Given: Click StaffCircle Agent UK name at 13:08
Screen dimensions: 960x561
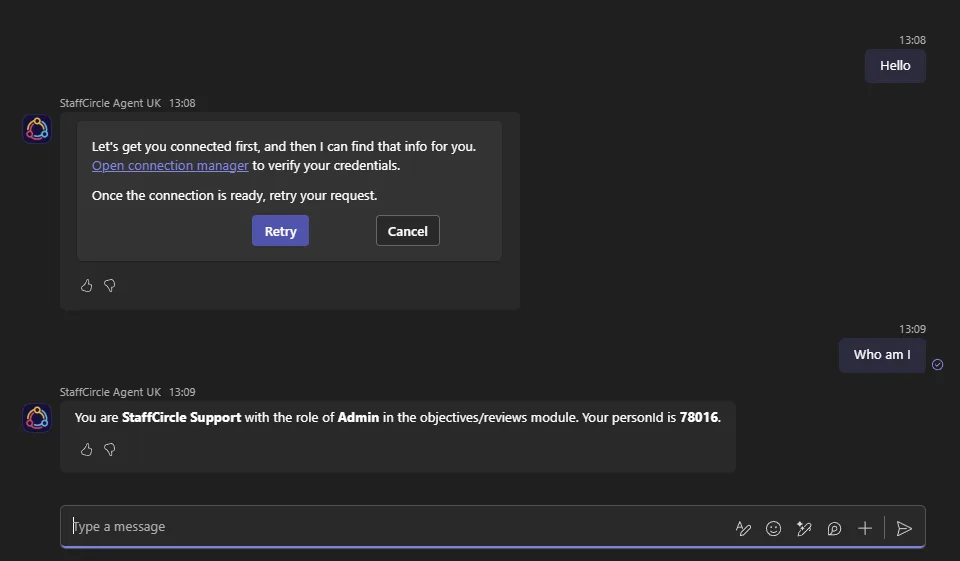Looking at the screenshot, I should (110, 103).
